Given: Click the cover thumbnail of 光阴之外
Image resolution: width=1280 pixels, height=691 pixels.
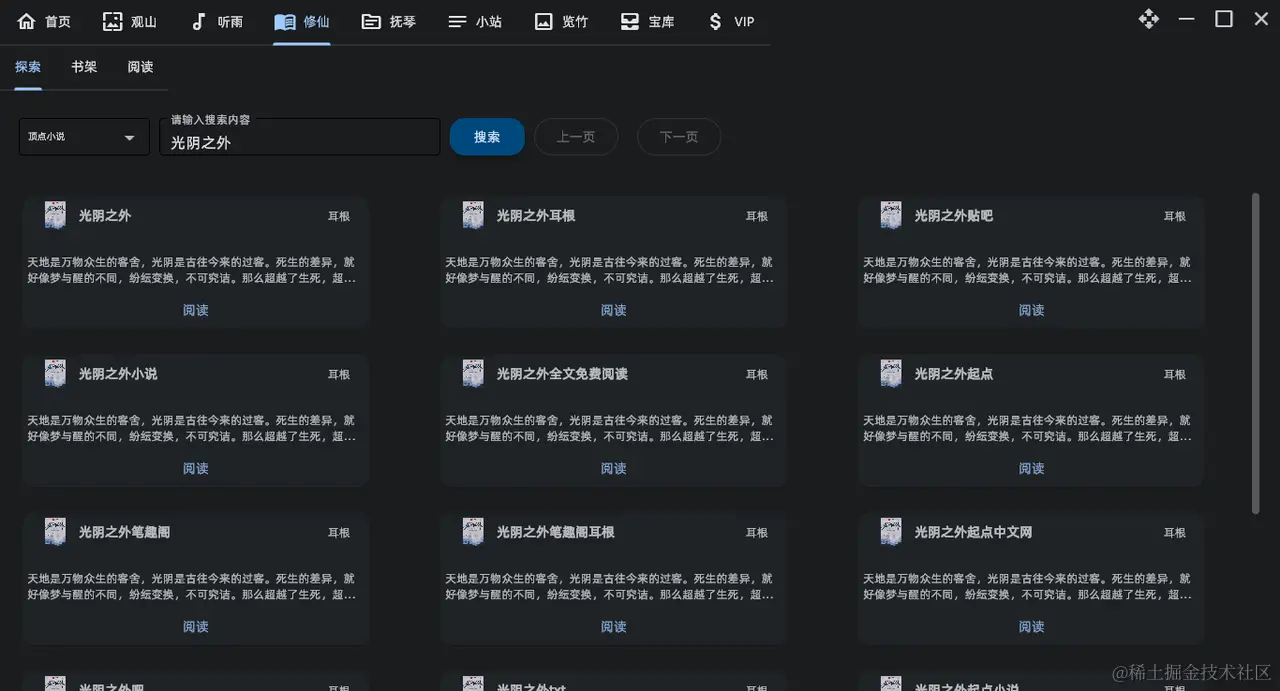Looking at the screenshot, I should click(55, 215).
